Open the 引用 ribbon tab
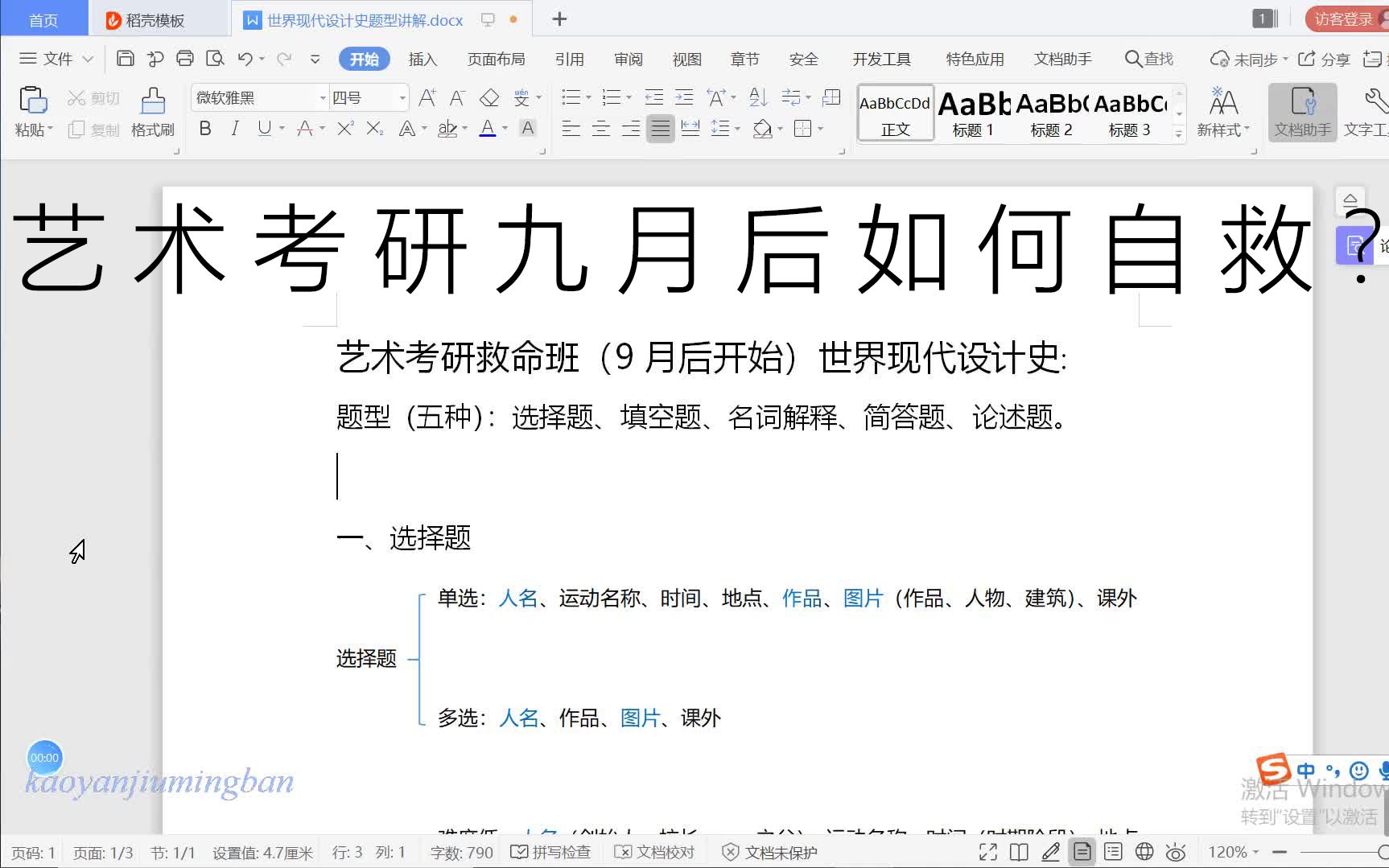This screenshot has height=868, width=1389. coord(570,59)
